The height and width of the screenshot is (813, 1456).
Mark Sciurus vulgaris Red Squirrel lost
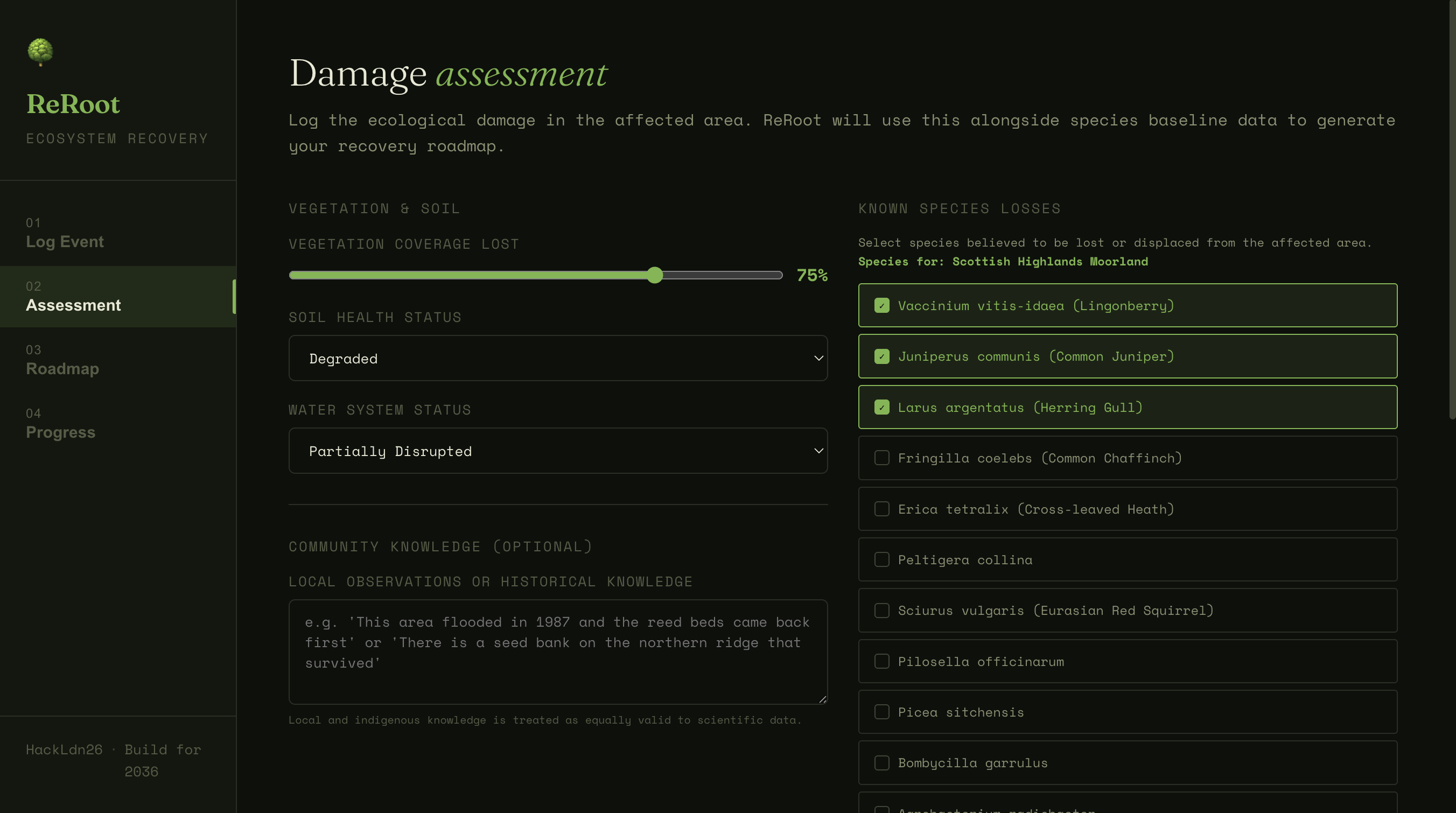coord(882,610)
